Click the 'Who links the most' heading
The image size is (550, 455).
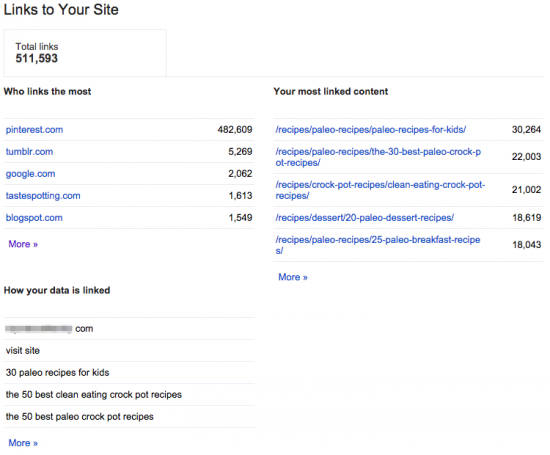click(x=47, y=92)
